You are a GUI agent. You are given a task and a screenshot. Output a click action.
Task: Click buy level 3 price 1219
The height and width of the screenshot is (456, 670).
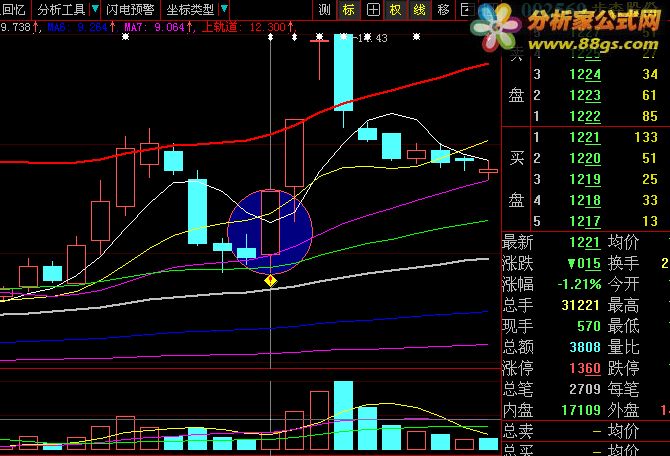coord(585,179)
